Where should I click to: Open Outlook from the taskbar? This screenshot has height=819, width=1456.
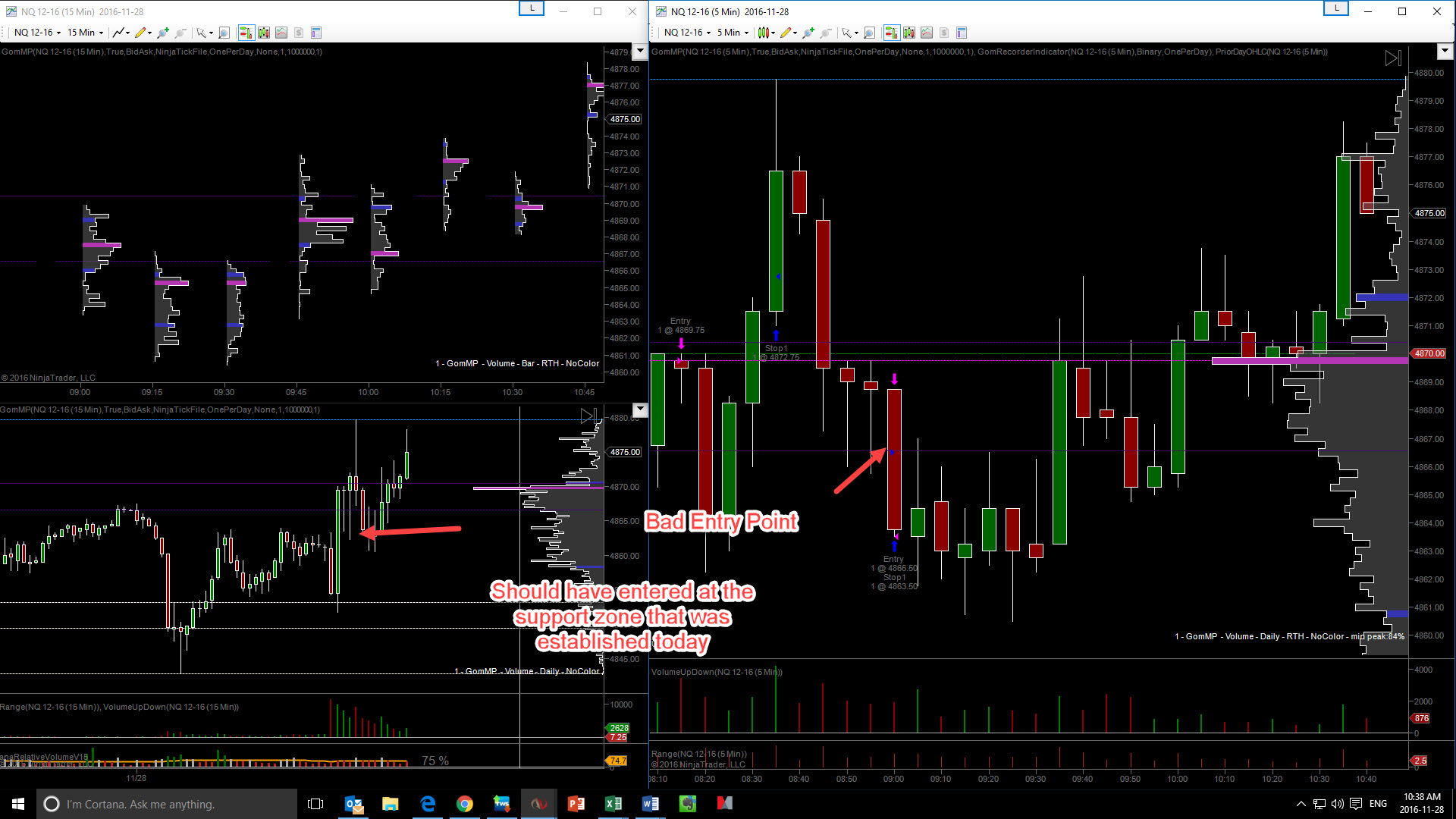point(353,804)
